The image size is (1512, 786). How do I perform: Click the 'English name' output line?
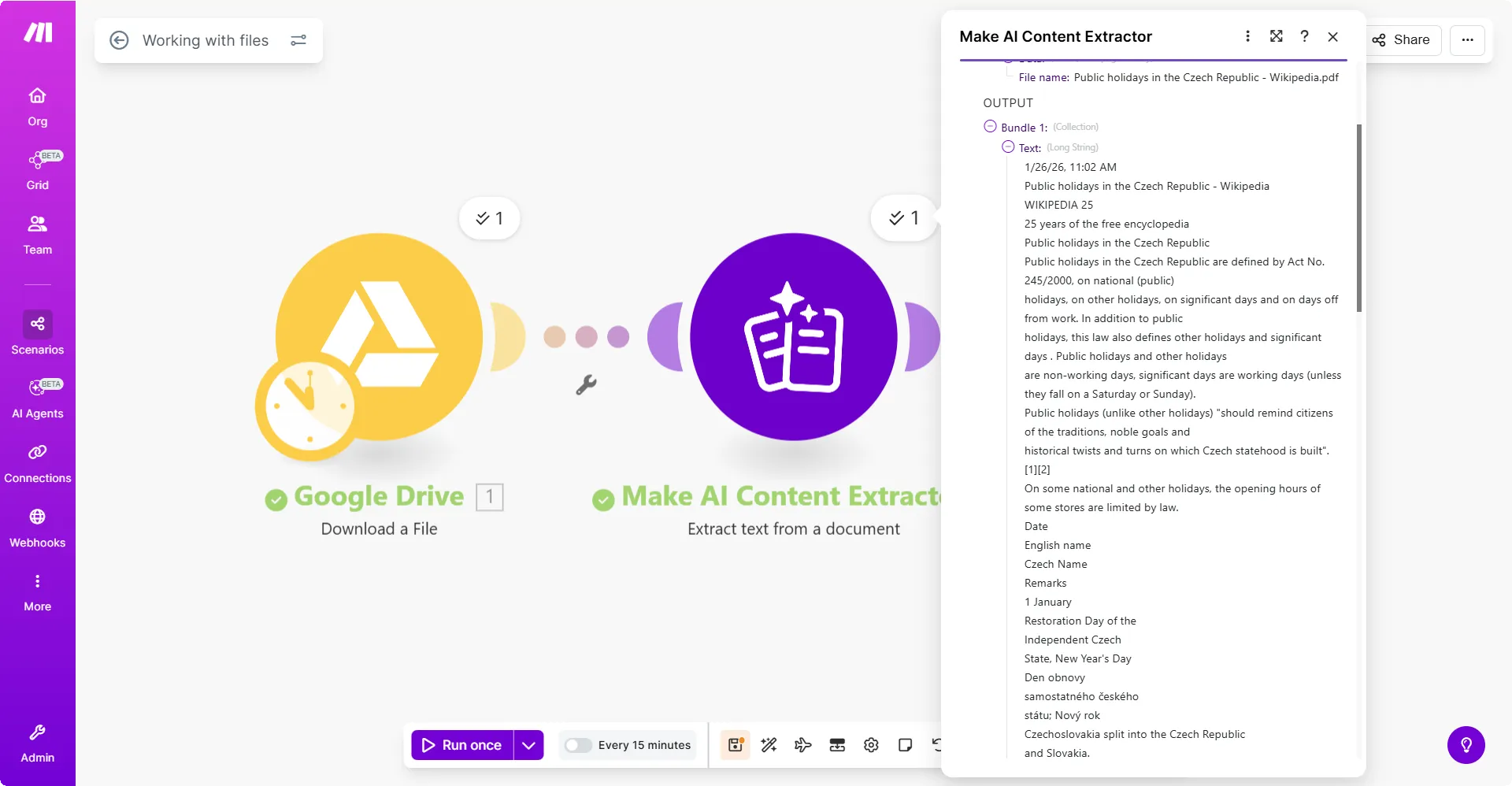pyautogui.click(x=1058, y=545)
